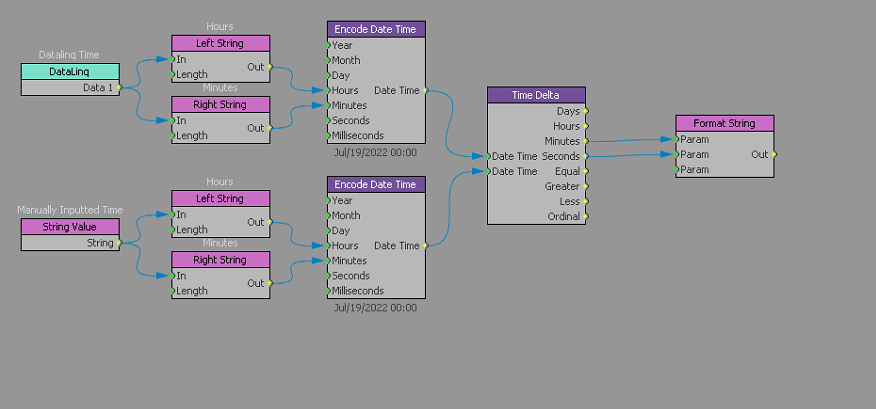
Task: Select the Left String node fed by DataLinq
Action: coord(221,44)
